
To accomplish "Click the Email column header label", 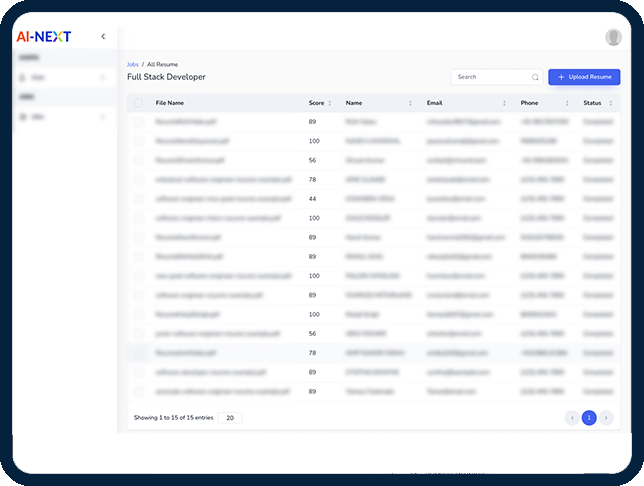I will pos(435,103).
